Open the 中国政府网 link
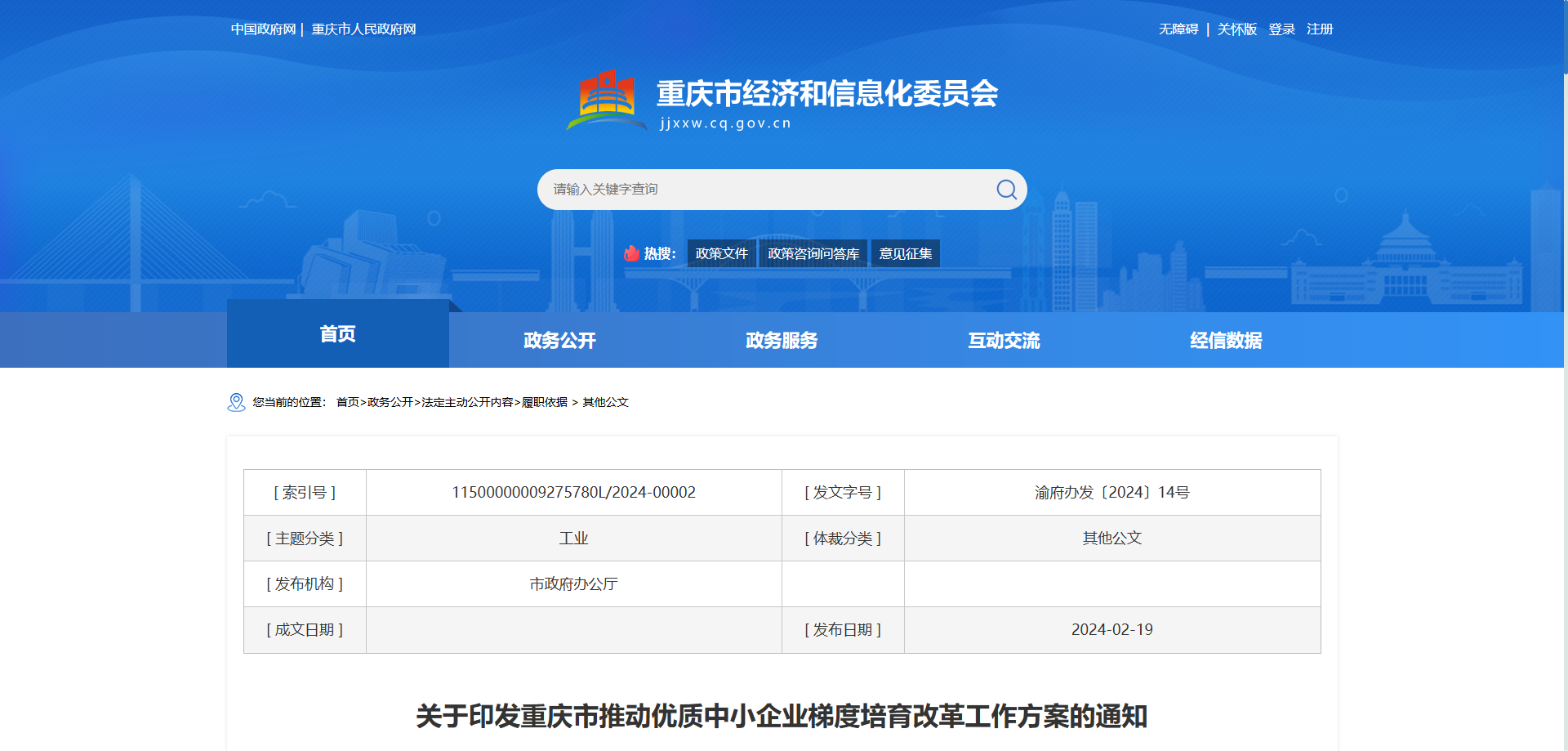 point(263,29)
